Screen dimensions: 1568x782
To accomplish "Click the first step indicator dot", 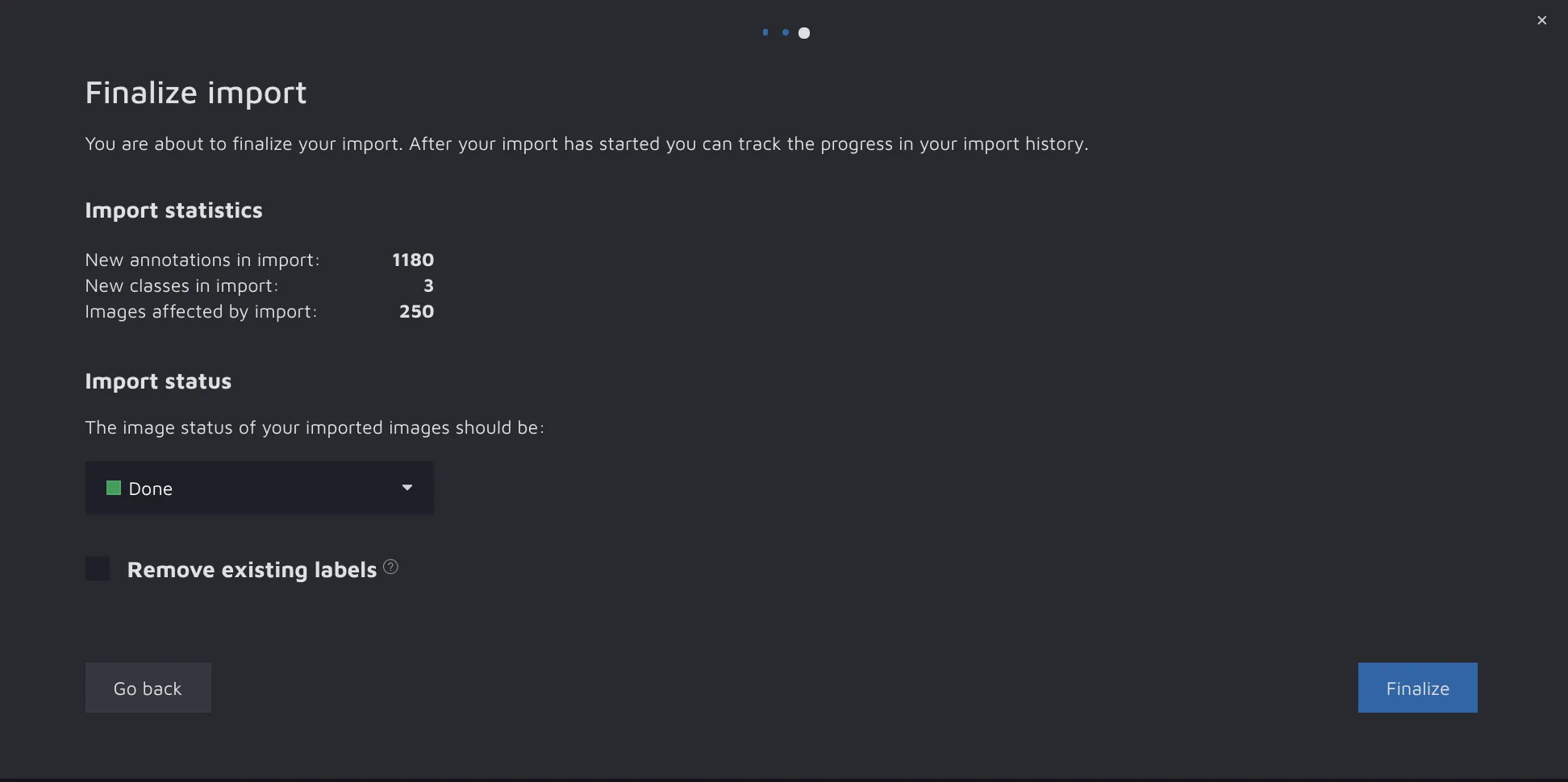I will [765, 32].
